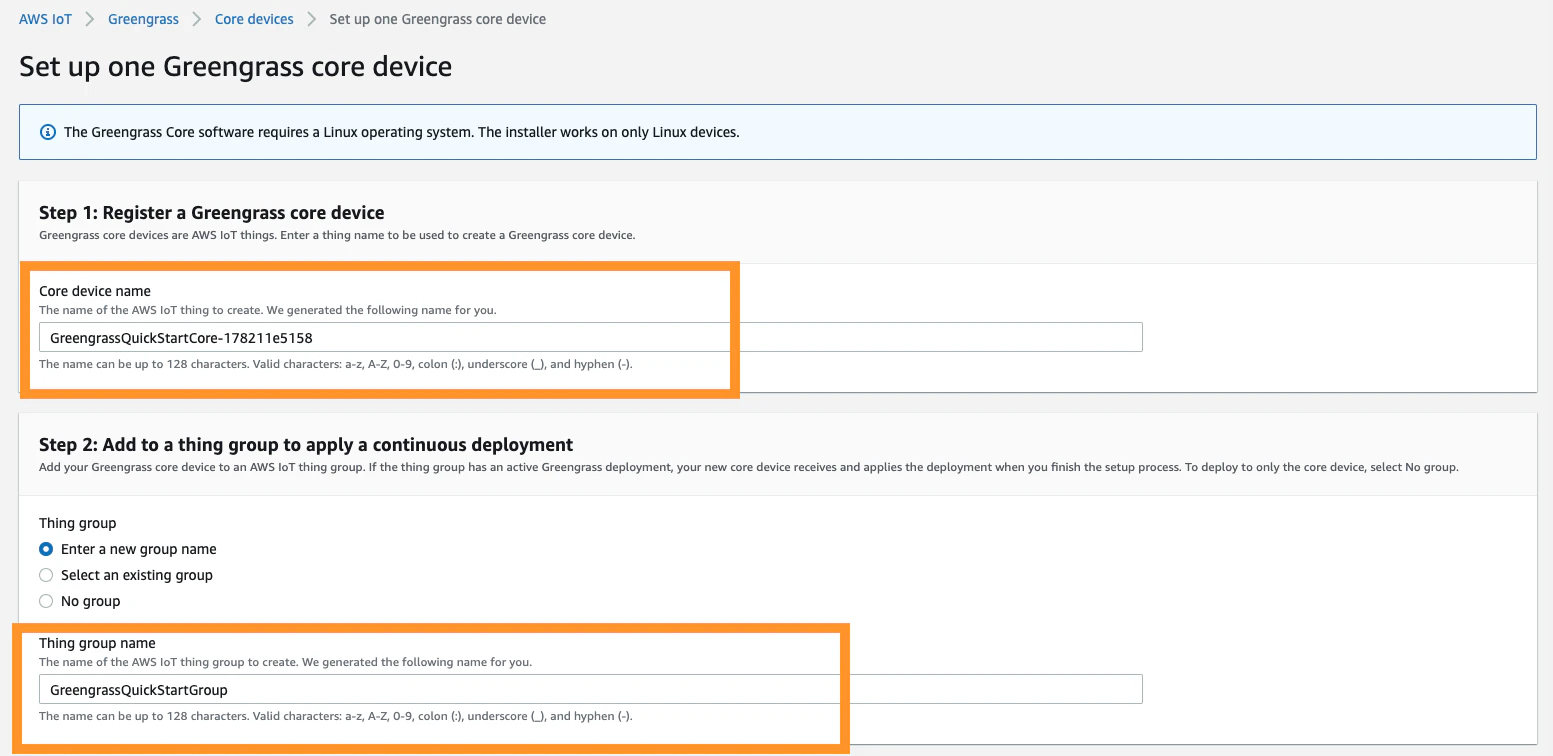
Task: Click the 'Core device name' field label
Action: pos(95,291)
